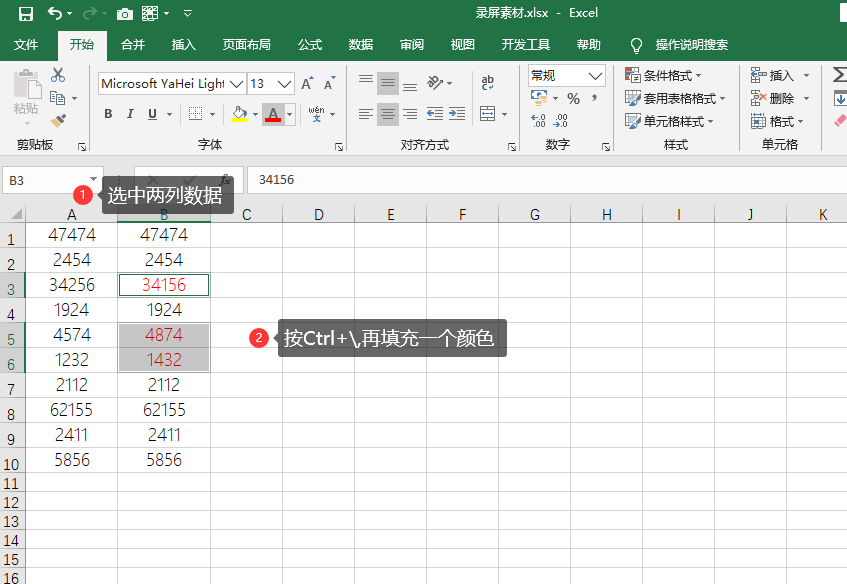Open 格式 cell format menu
This screenshot has height=584, width=847.
pos(777,121)
